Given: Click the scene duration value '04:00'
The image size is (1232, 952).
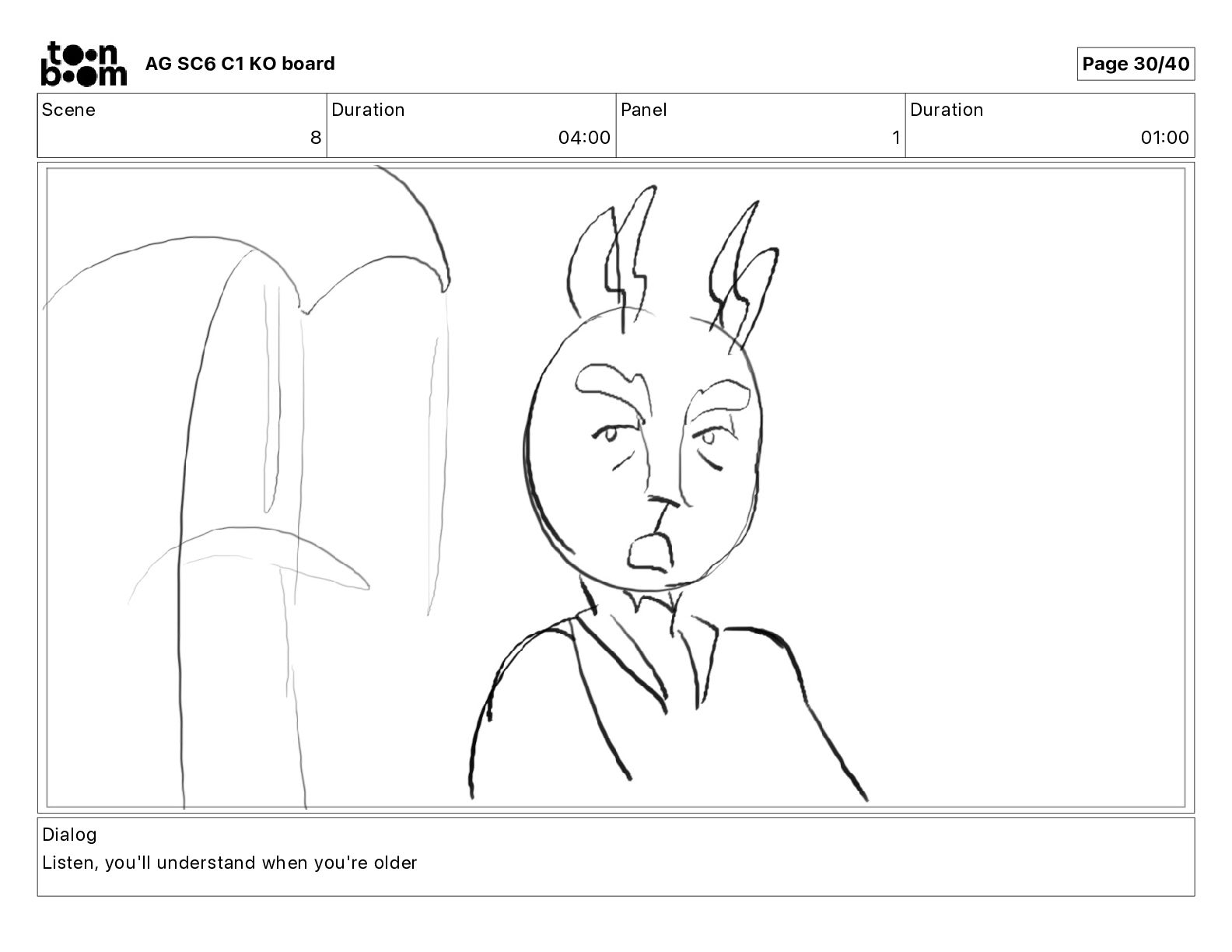Looking at the screenshot, I should coord(584,138).
